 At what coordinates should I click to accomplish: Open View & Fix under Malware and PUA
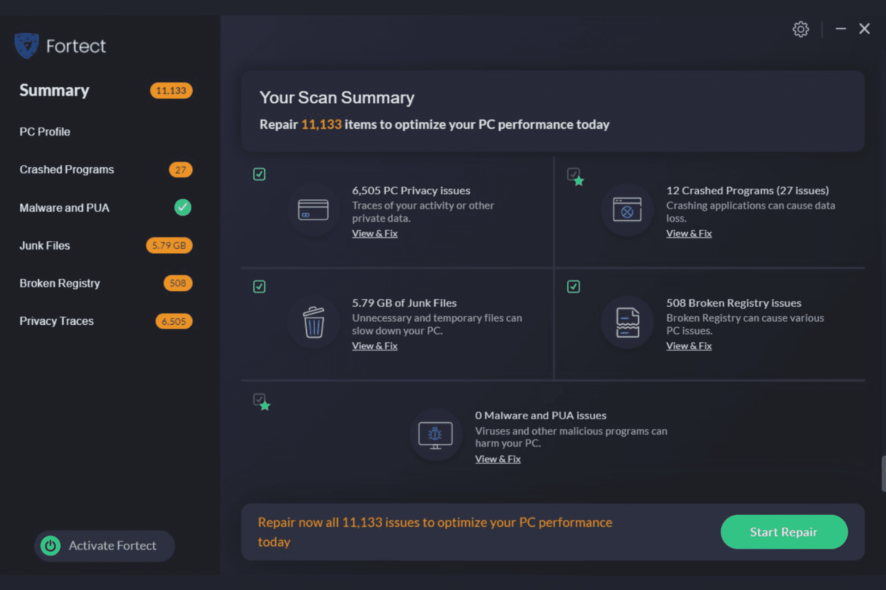click(498, 459)
